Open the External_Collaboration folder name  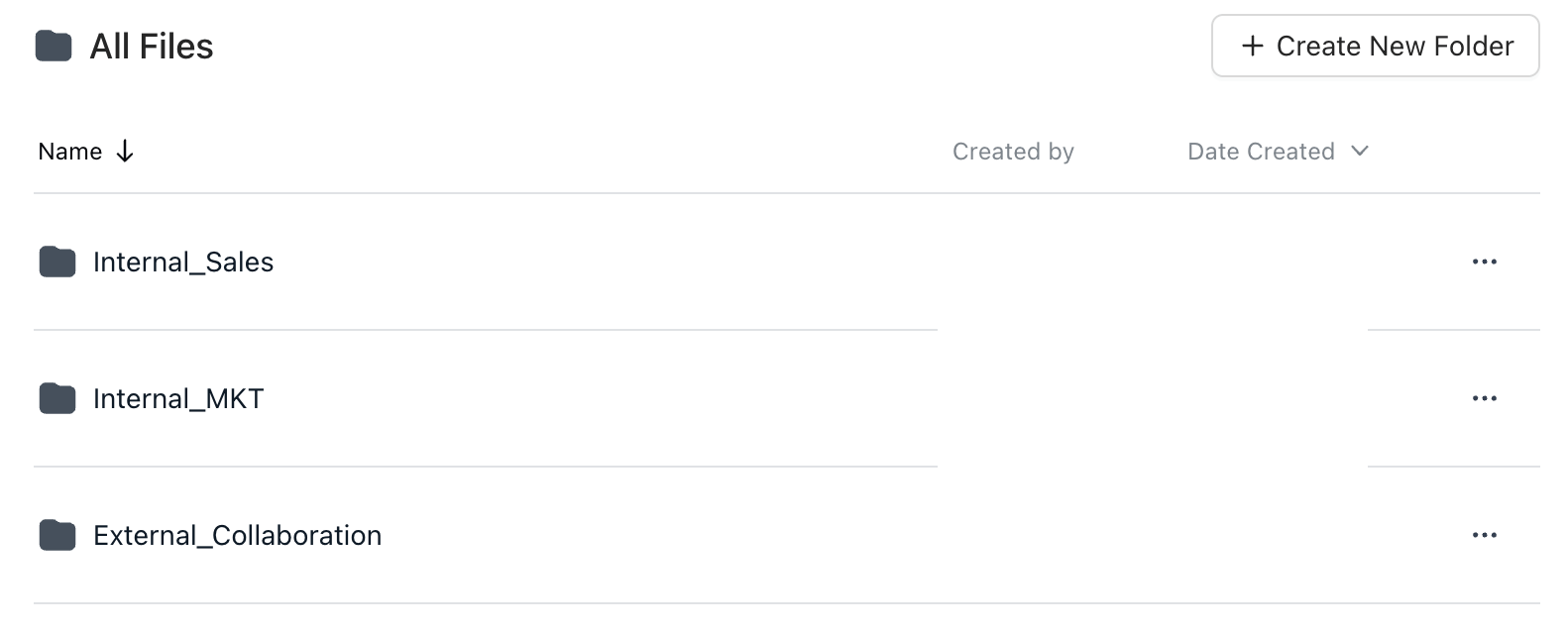(x=237, y=535)
